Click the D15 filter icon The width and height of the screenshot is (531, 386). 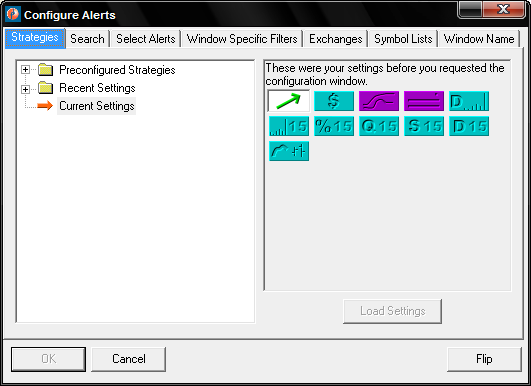[x=469, y=126]
